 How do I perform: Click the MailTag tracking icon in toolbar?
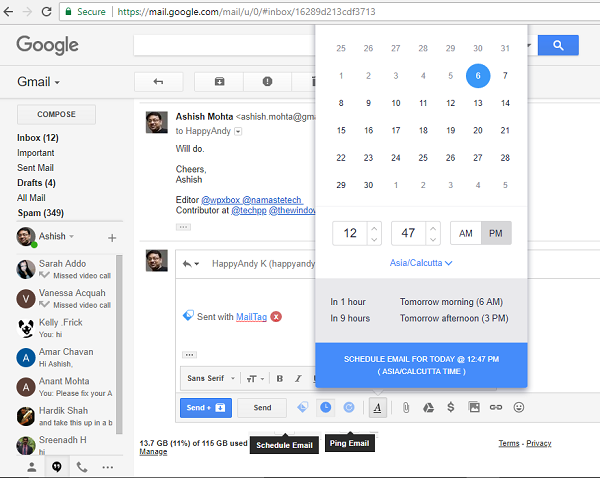click(302, 407)
